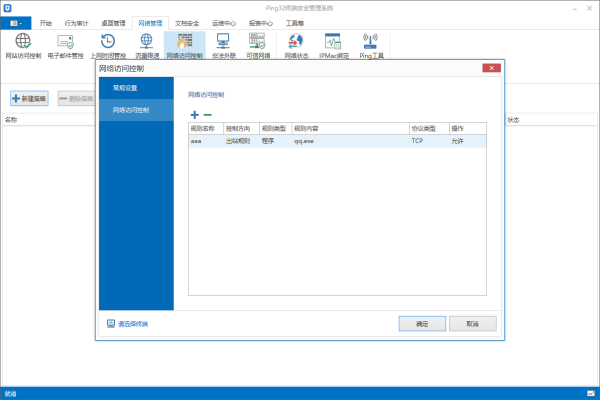This screenshot has height=400, width=600.
Task: Open the blue application menu dropdown
Action: click(x=17, y=21)
